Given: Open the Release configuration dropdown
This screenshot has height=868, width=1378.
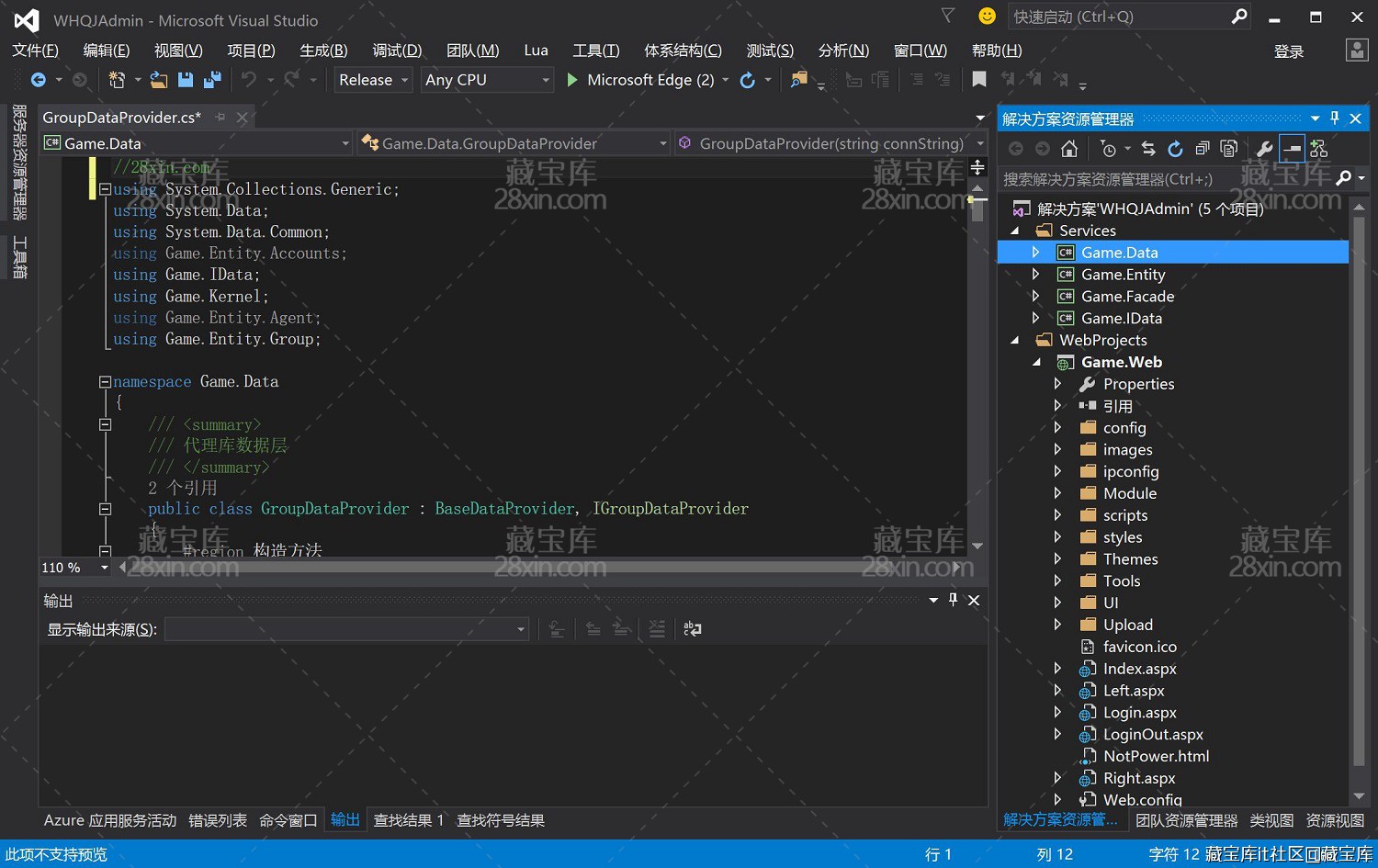Looking at the screenshot, I should click(x=373, y=80).
